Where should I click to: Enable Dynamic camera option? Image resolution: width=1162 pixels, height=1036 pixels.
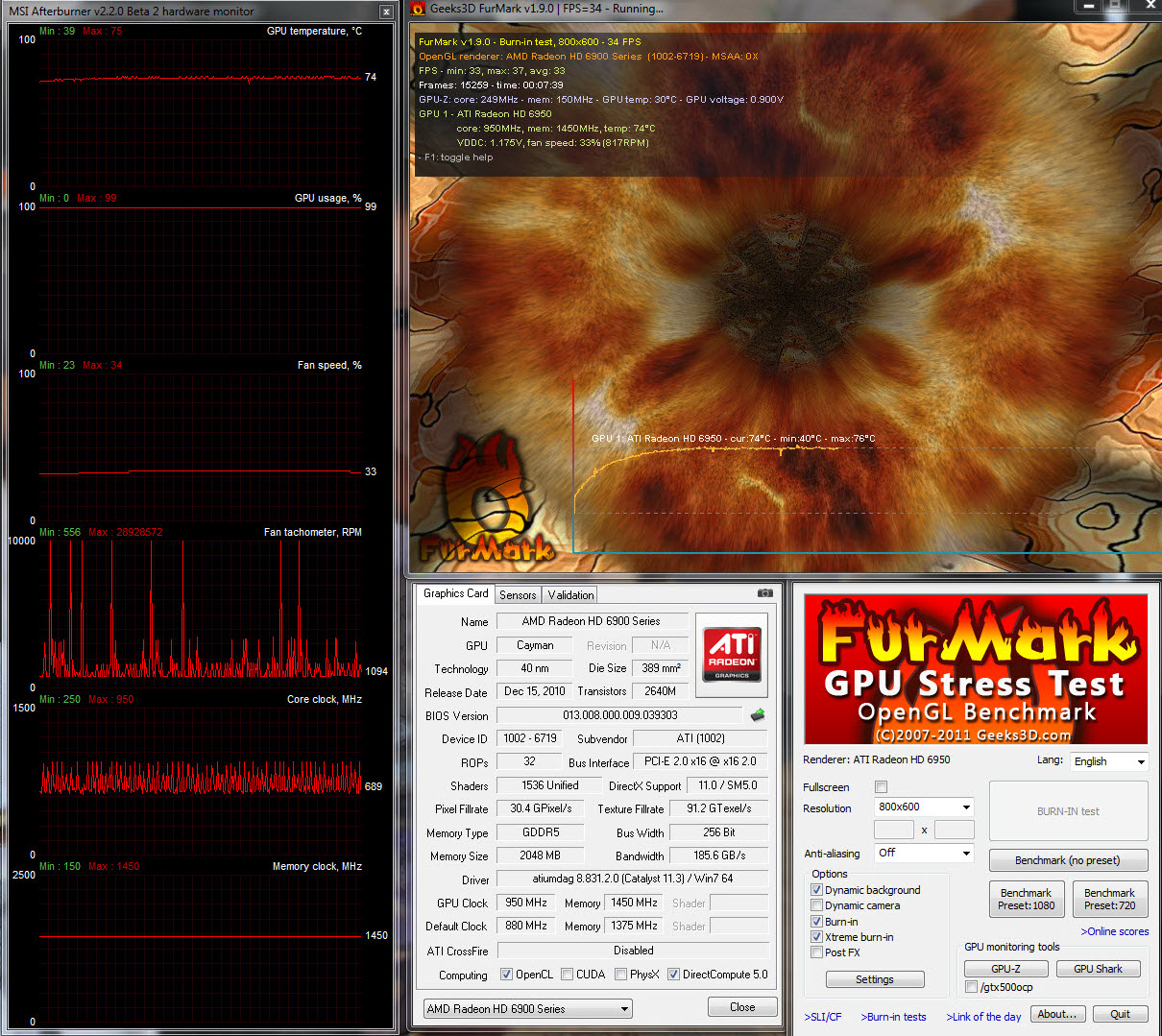point(816,905)
